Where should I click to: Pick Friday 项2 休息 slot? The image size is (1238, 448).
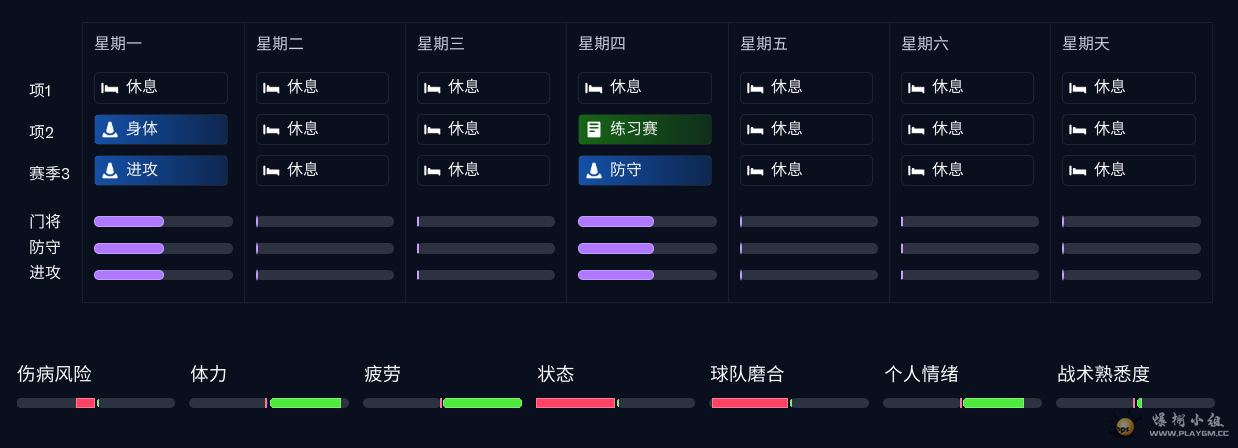806,129
